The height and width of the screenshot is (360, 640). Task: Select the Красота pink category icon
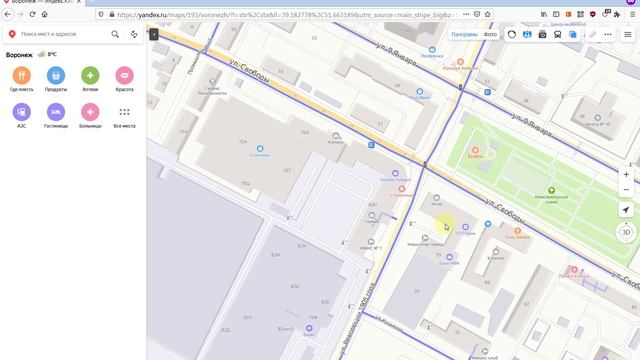point(124,76)
